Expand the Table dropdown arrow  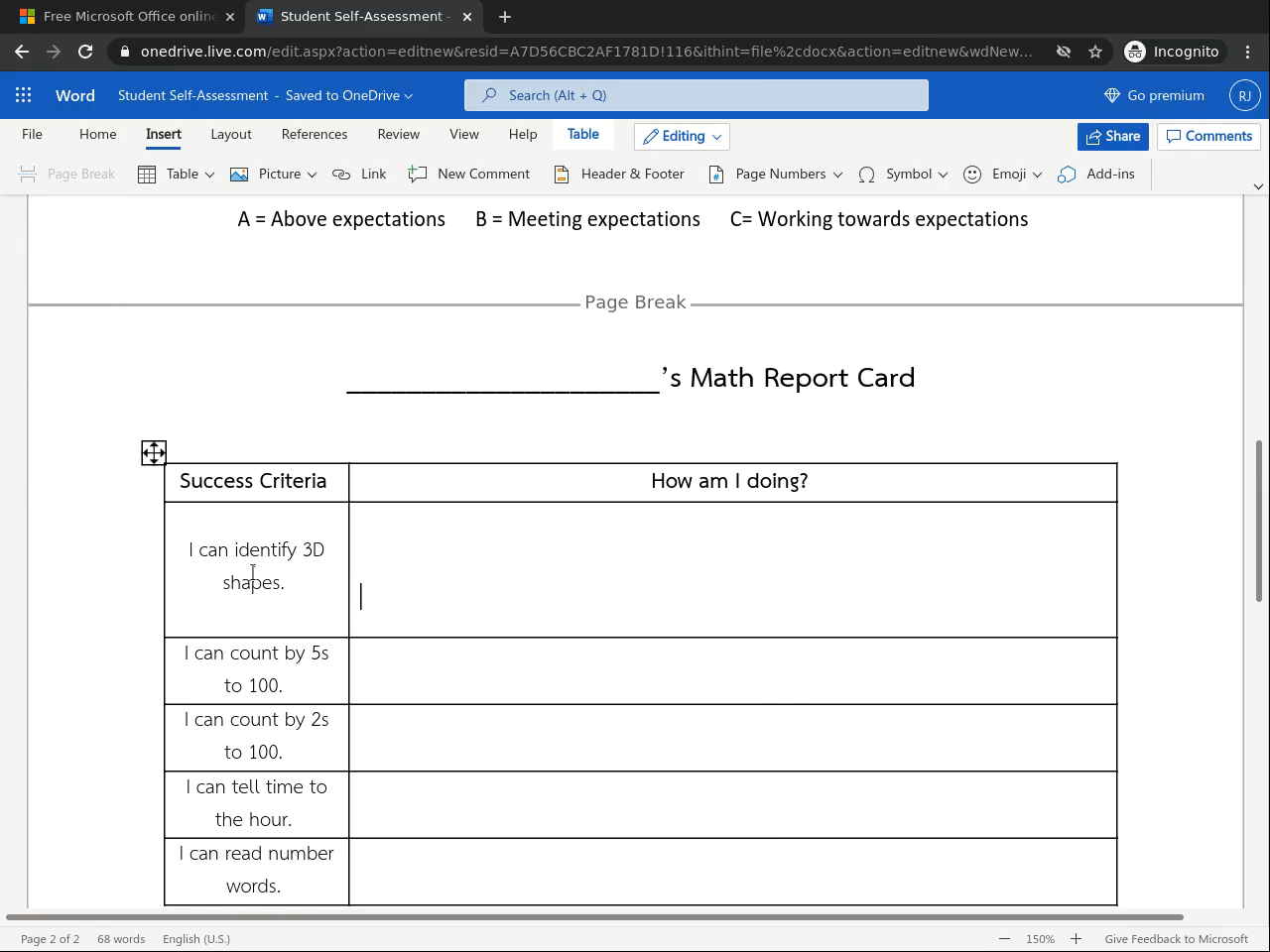coord(209,175)
